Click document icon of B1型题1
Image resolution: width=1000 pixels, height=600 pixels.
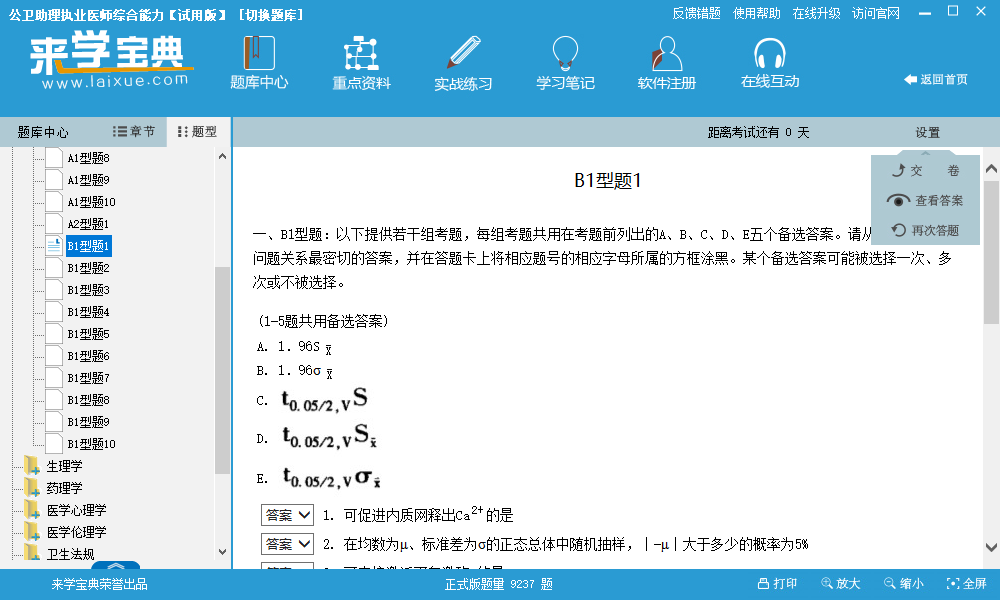[54, 245]
